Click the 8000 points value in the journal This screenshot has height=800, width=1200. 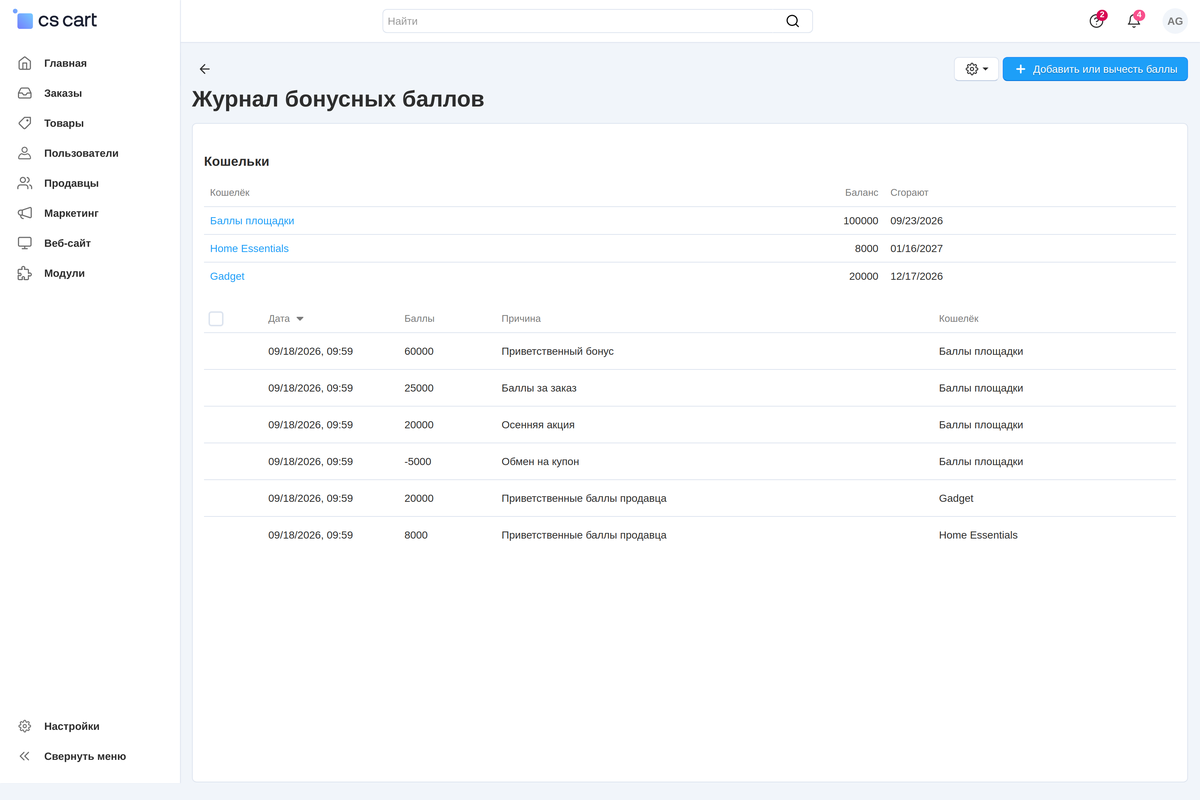coord(416,535)
